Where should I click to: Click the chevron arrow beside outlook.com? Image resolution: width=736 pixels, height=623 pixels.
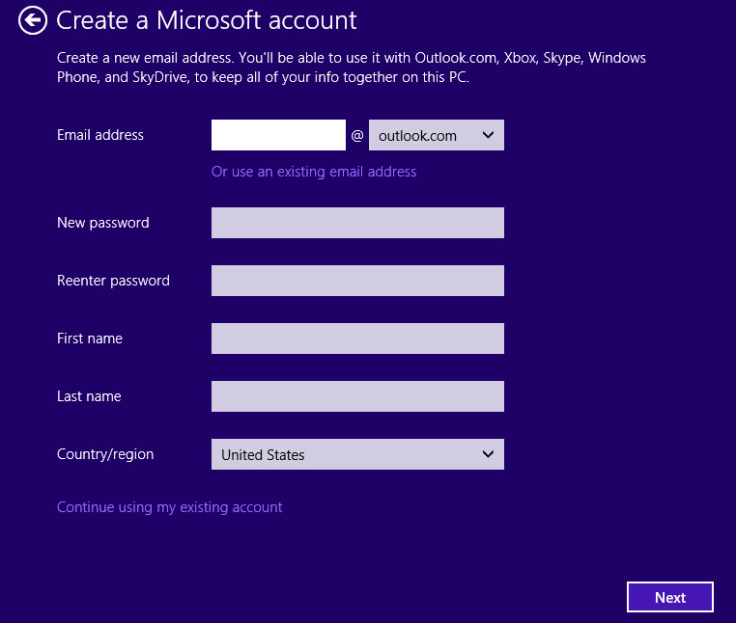pyautogui.click(x=488, y=135)
